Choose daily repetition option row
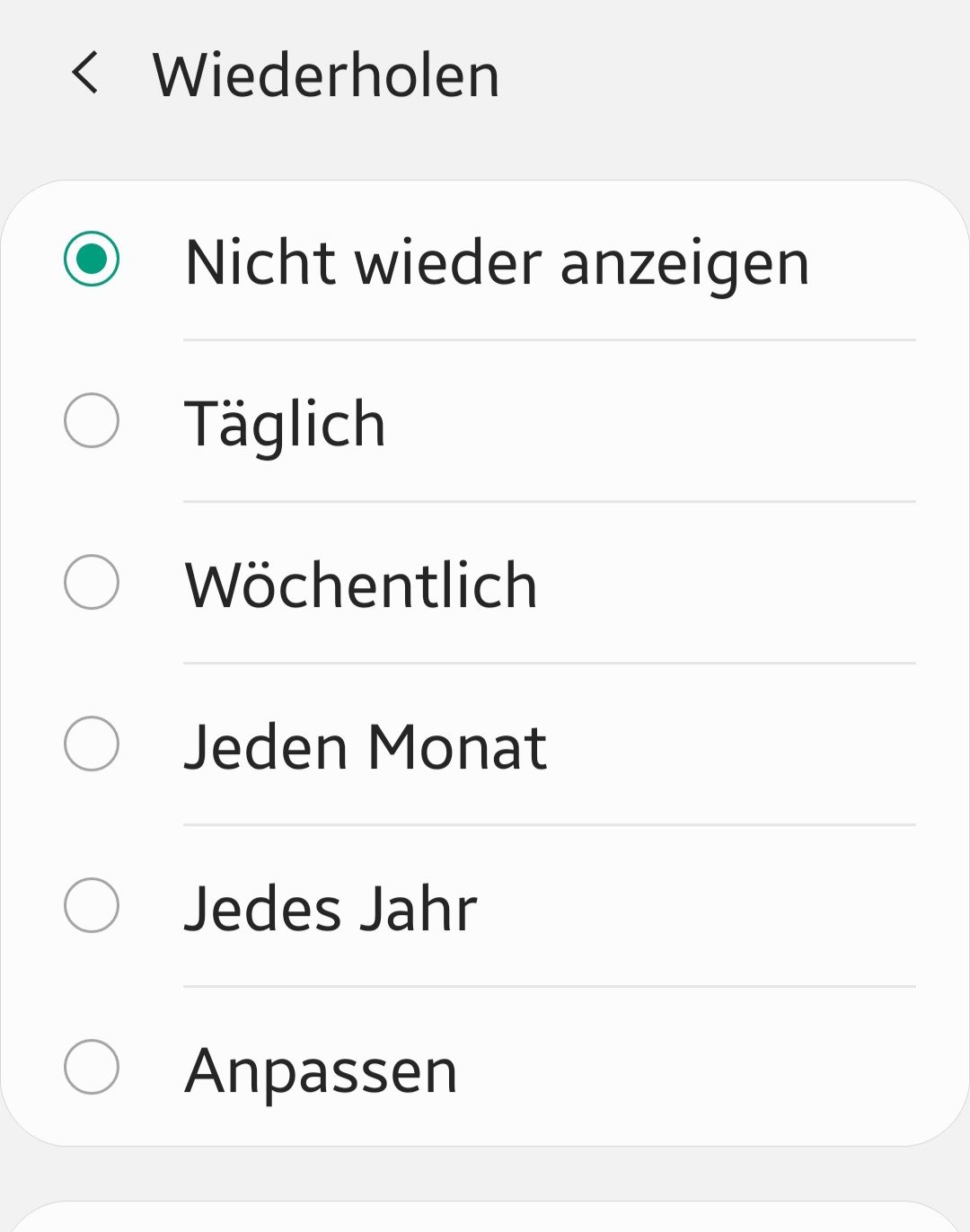Viewport: 970px width, 1232px height. pos(485,420)
